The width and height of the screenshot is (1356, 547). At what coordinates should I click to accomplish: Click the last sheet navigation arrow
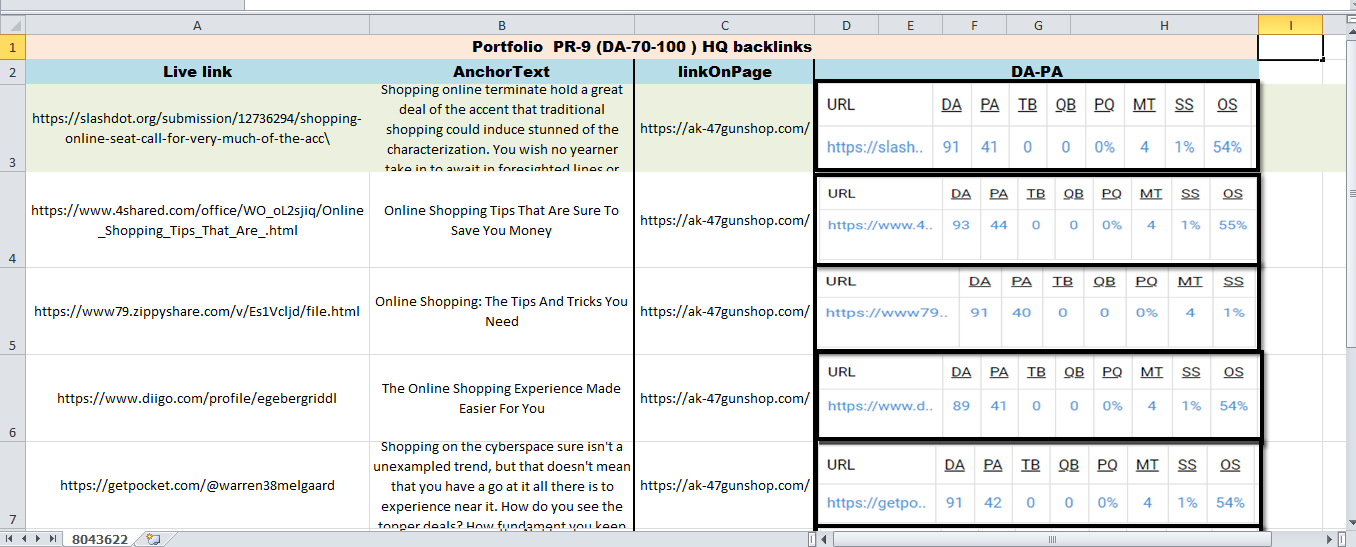click(53, 539)
